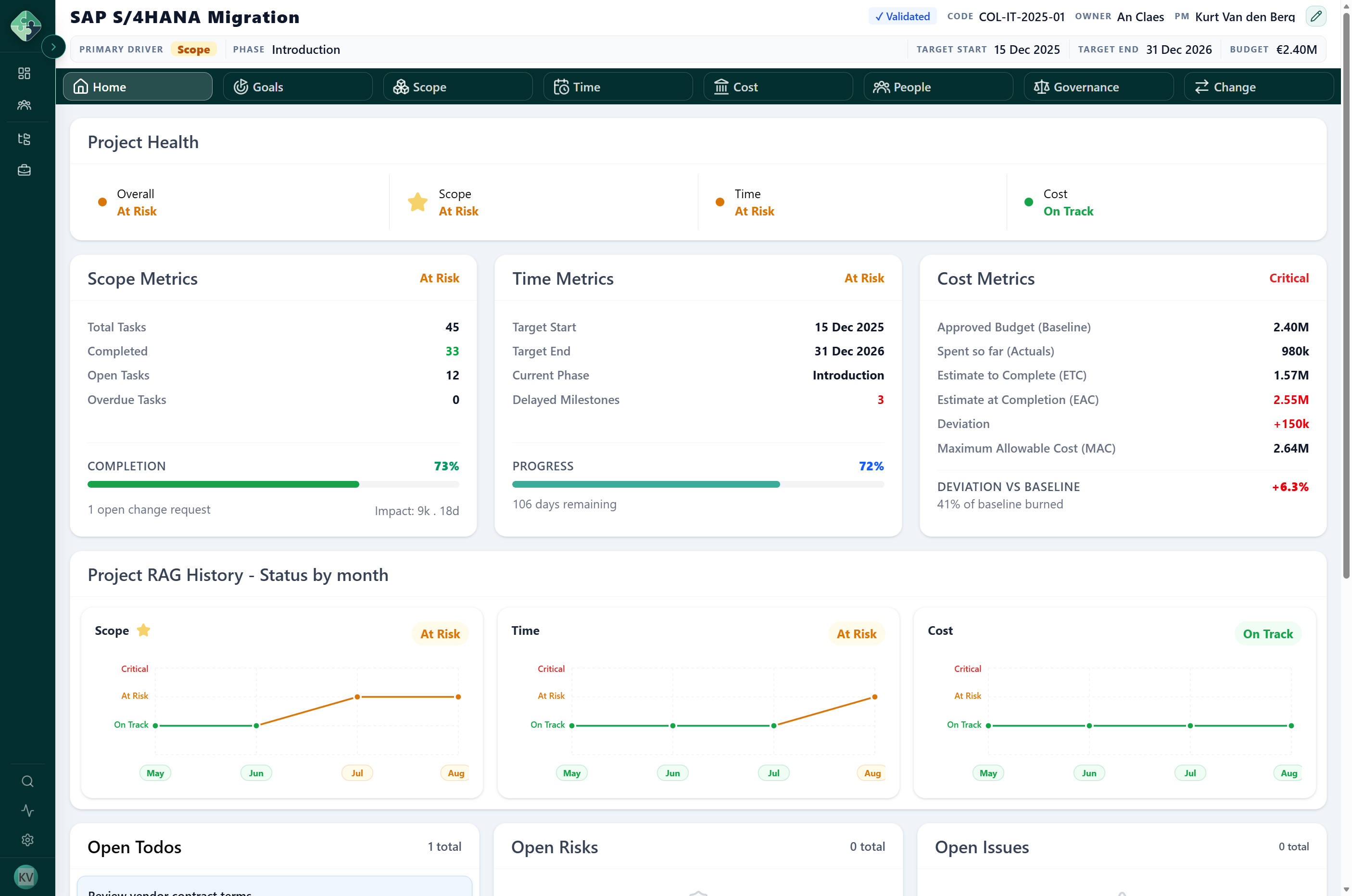Click the gold star in Project Health Scope

click(417, 202)
